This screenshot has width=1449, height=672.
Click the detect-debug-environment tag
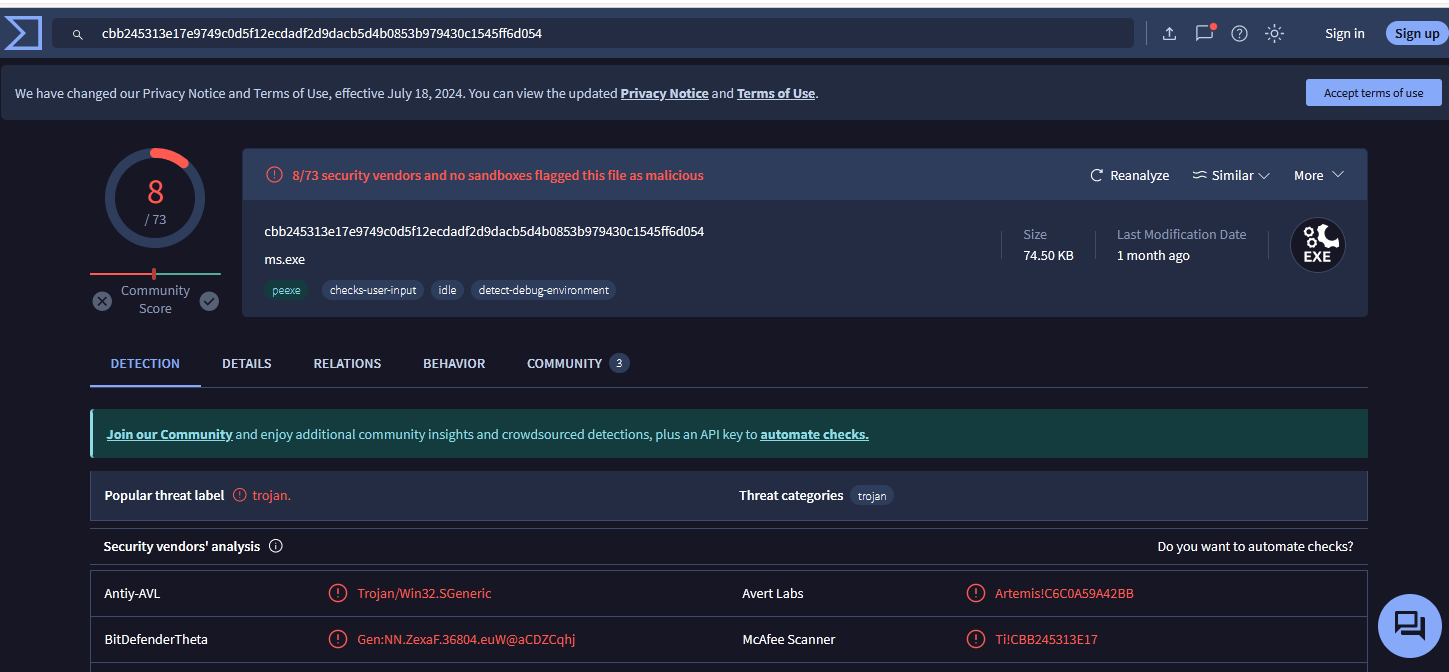point(543,290)
